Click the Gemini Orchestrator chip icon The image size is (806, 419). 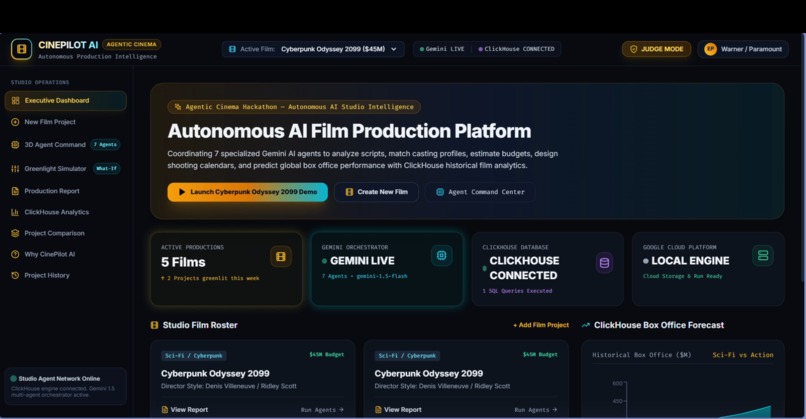[x=442, y=256]
